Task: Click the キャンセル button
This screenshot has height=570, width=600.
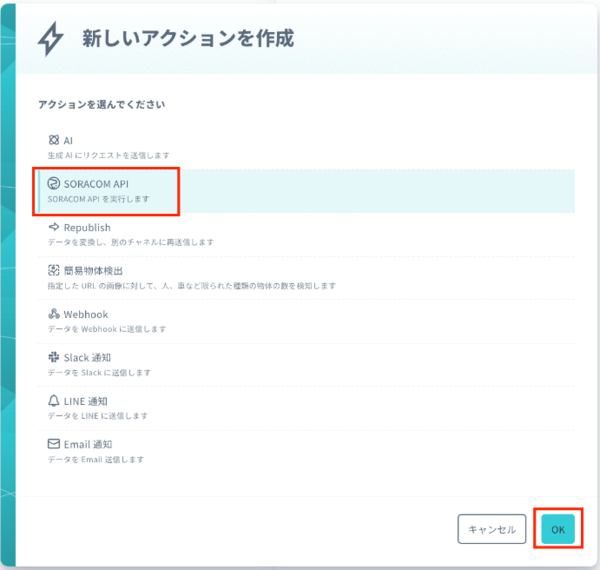Action: tap(492, 529)
